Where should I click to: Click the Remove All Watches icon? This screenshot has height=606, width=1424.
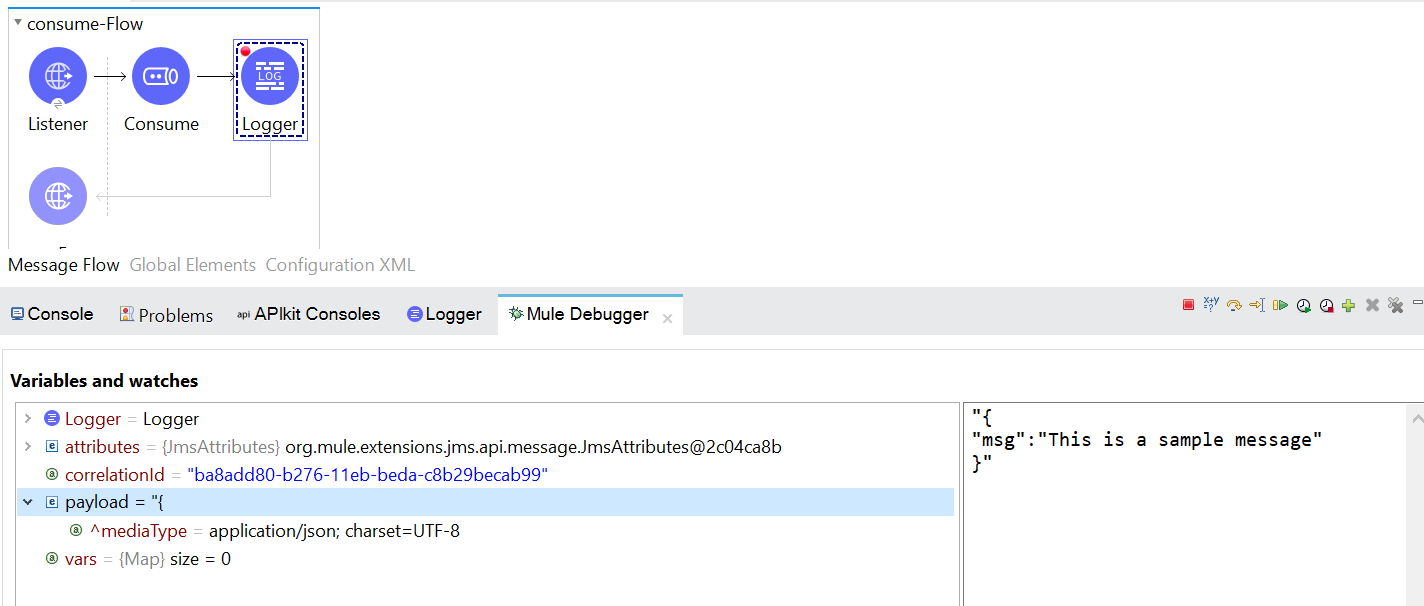tap(1396, 305)
